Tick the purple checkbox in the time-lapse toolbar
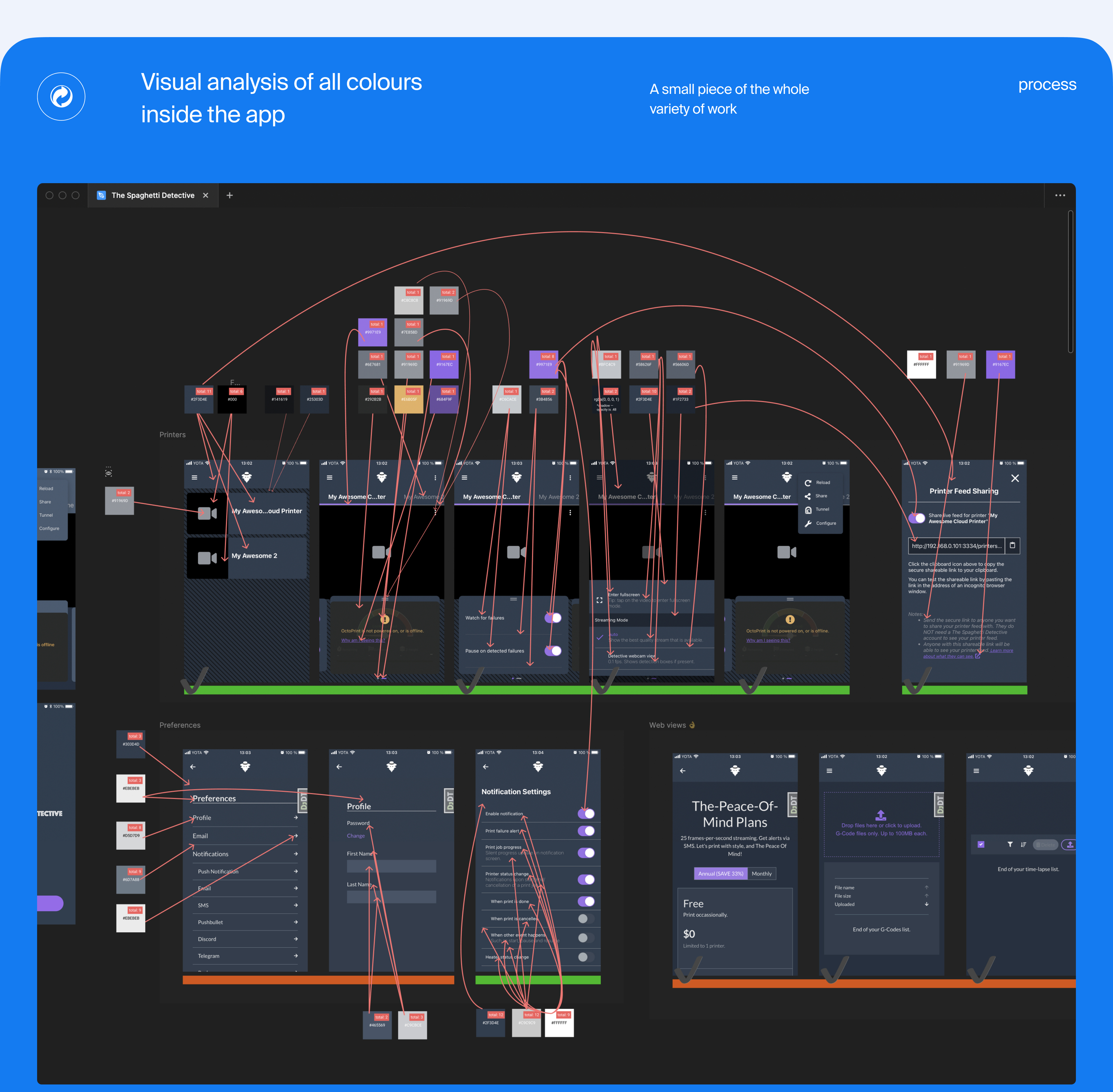Viewport: 1113px width, 1092px height. (x=981, y=844)
